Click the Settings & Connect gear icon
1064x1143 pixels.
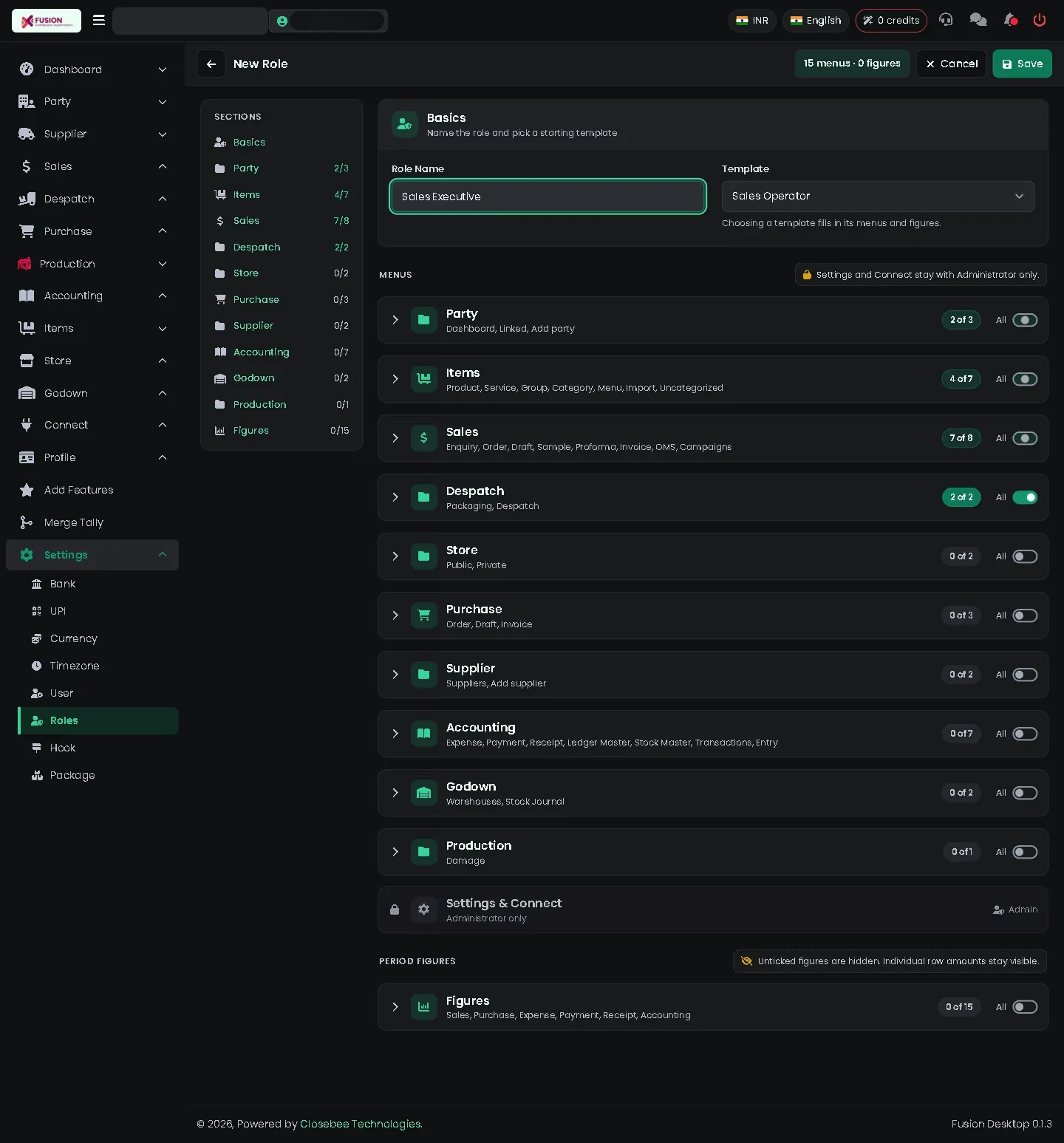[424, 910]
